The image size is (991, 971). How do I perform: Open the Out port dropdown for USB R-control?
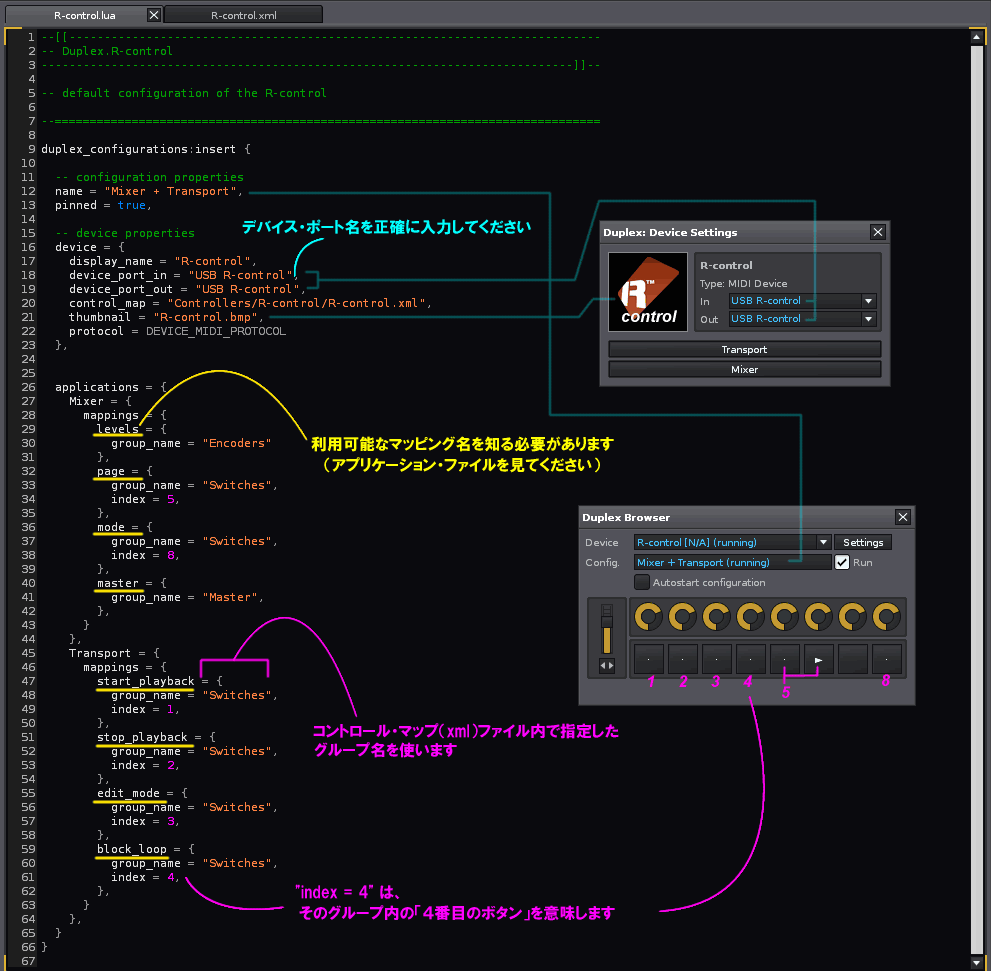click(x=868, y=319)
